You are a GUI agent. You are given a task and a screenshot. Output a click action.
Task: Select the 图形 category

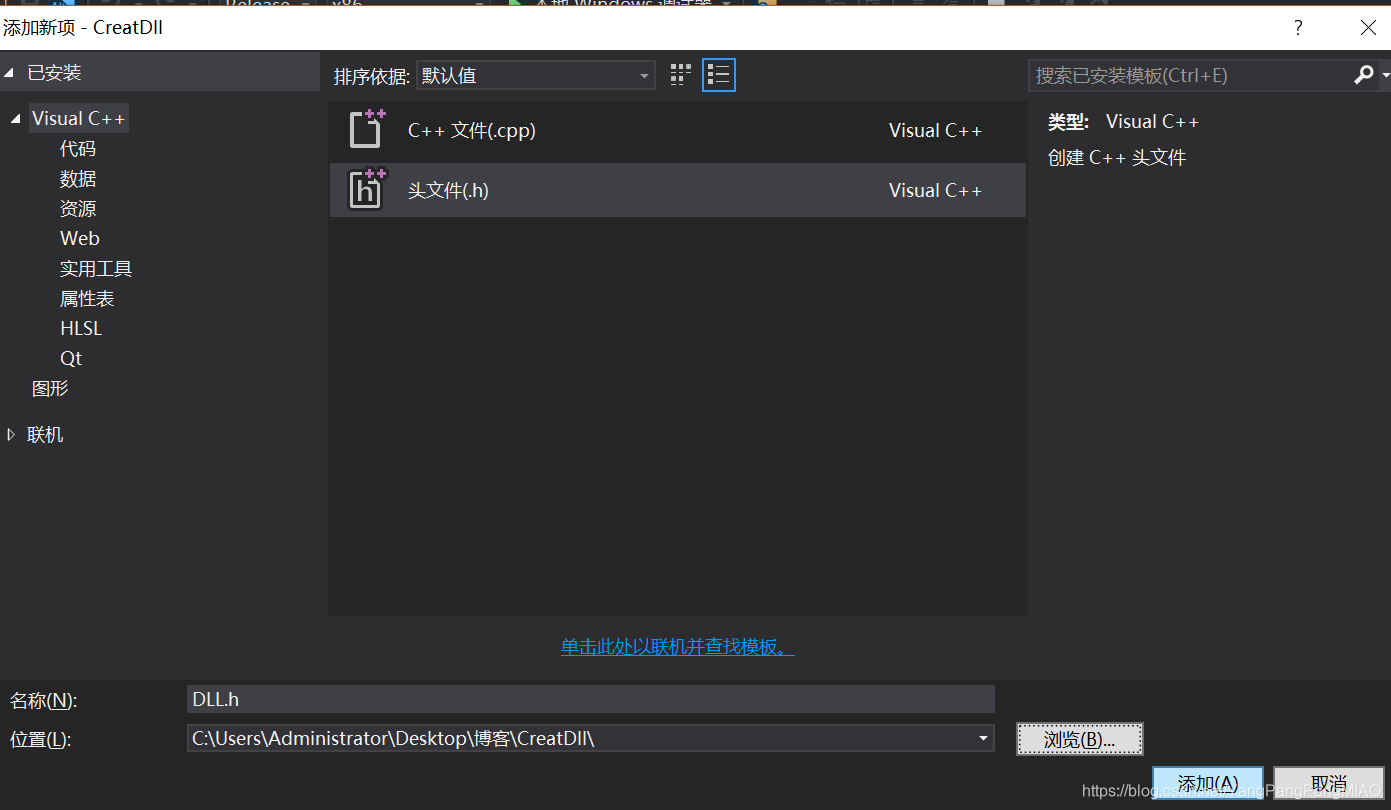pyautogui.click(x=50, y=389)
